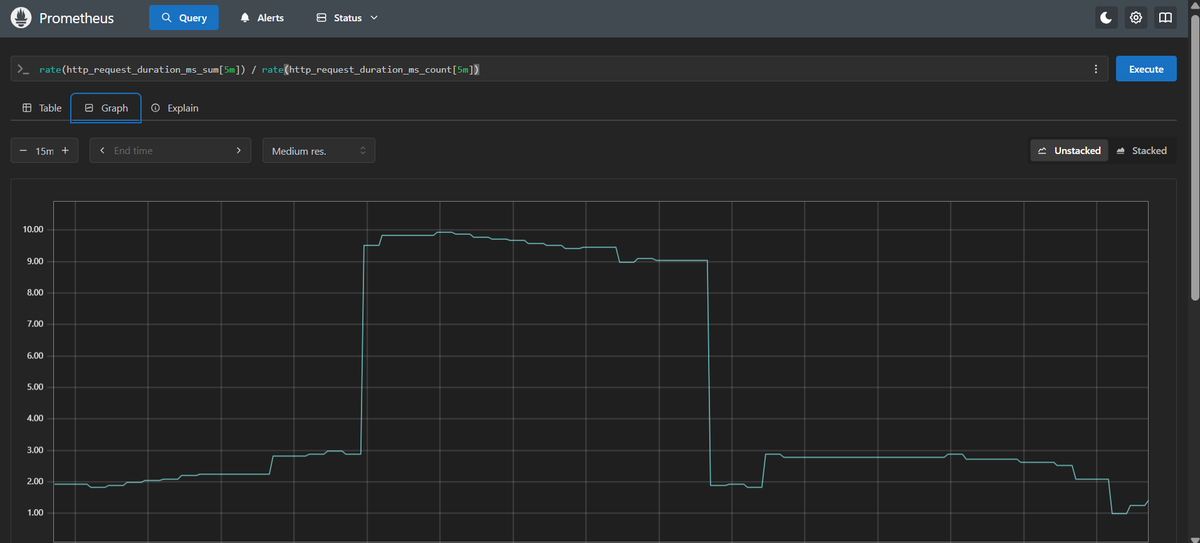Click the 5.00 y-axis label
Viewport: 1200px width, 543px height.
(x=35, y=387)
